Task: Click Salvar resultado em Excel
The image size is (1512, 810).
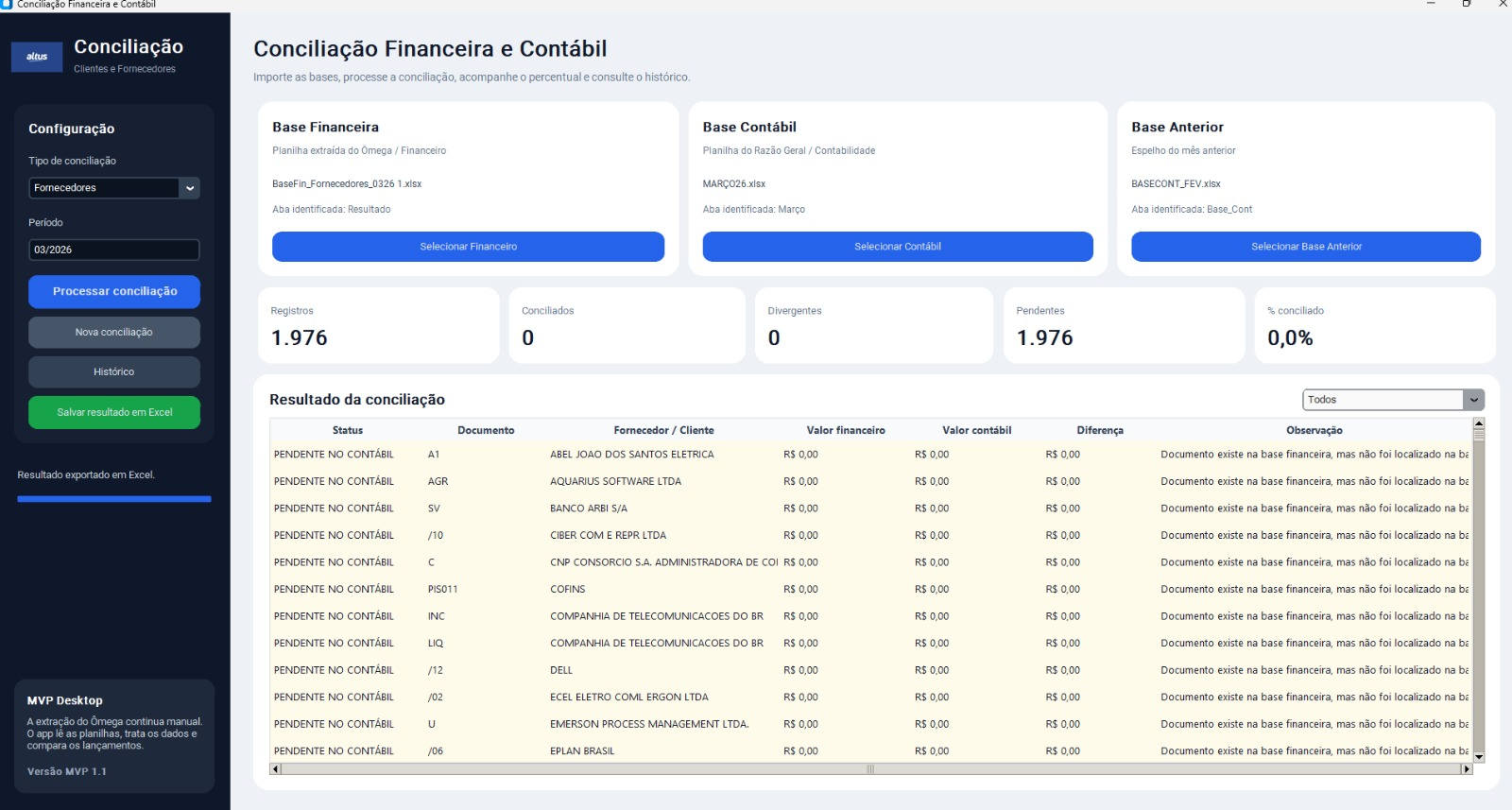Action: (x=114, y=412)
